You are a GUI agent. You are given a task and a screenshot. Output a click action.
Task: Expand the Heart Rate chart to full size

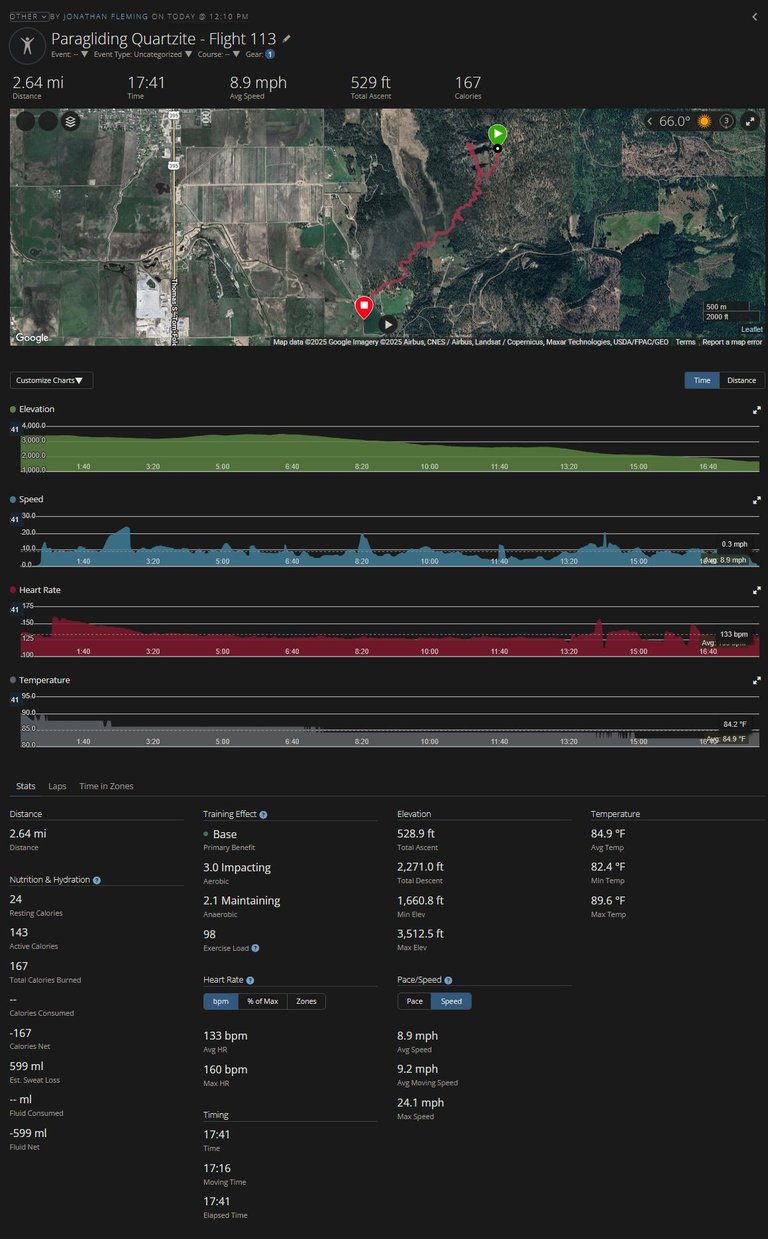pos(757,590)
